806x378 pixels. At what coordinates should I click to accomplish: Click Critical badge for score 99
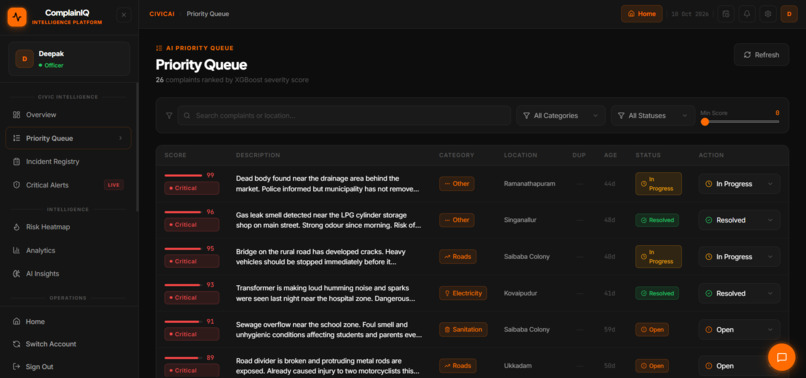pos(192,188)
